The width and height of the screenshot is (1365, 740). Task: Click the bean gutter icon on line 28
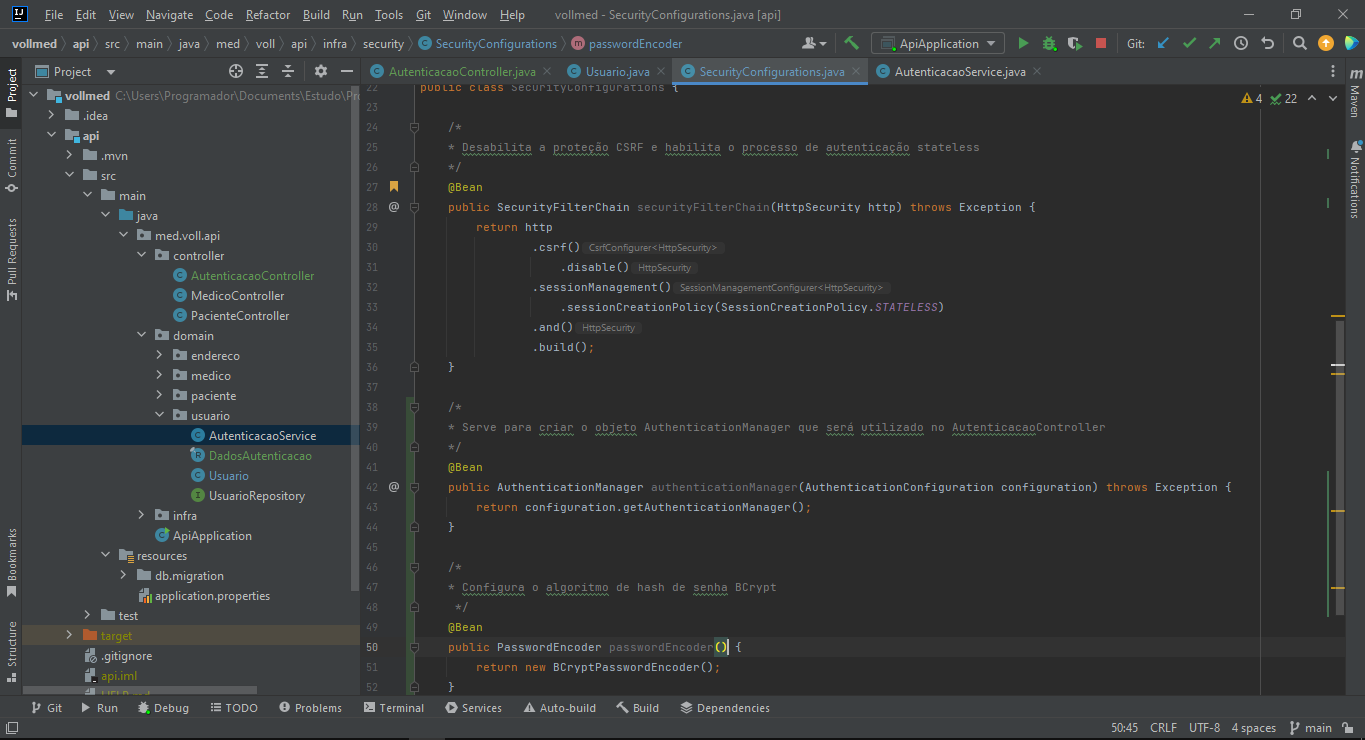coord(394,207)
